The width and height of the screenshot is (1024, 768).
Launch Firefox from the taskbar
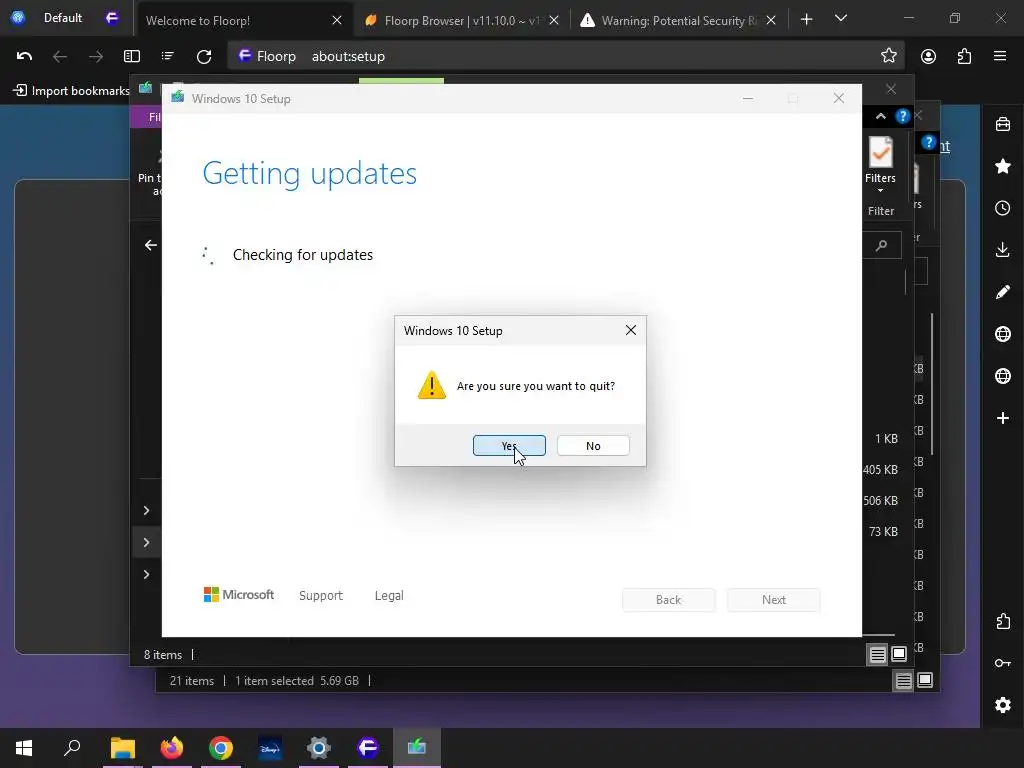coord(172,748)
